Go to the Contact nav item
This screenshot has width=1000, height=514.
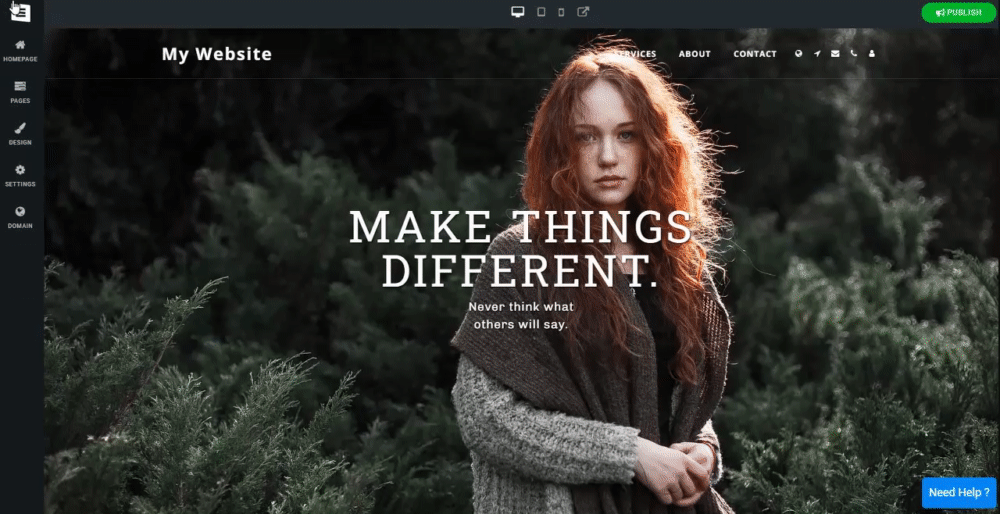click(x=755, y=54)
